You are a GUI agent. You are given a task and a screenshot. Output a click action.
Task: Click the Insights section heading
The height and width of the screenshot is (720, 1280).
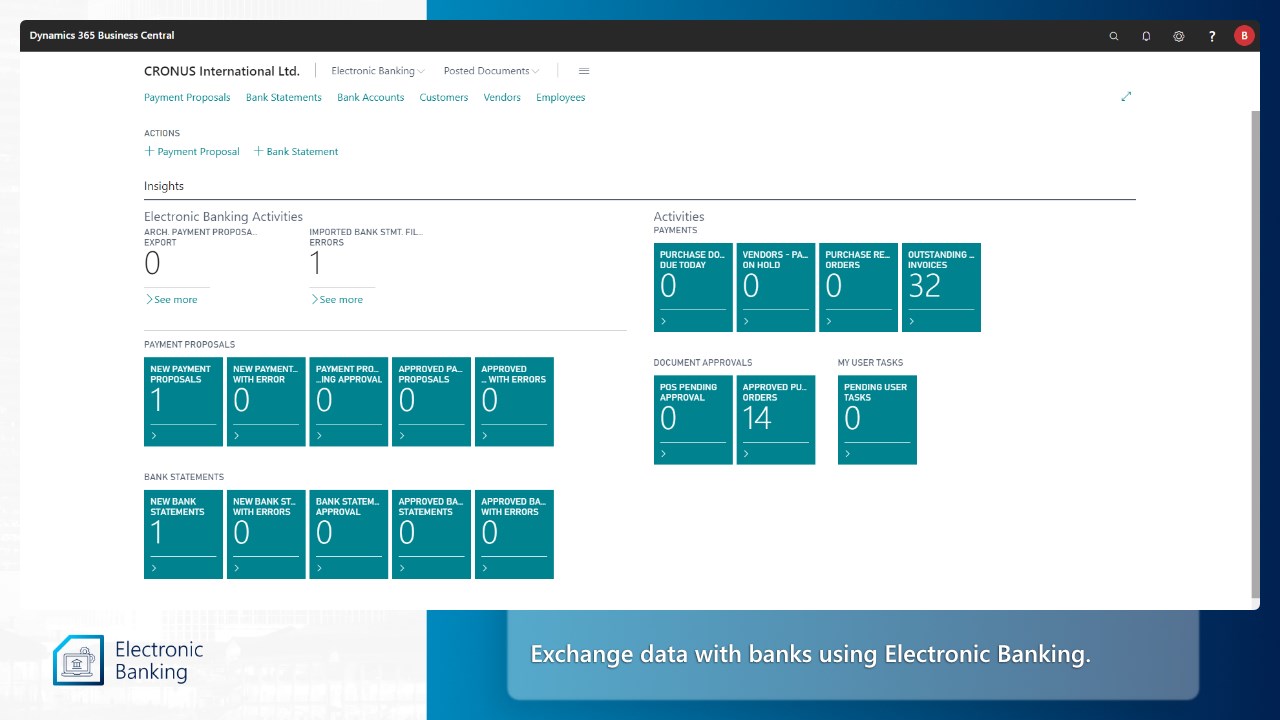(x=164, y=186)
